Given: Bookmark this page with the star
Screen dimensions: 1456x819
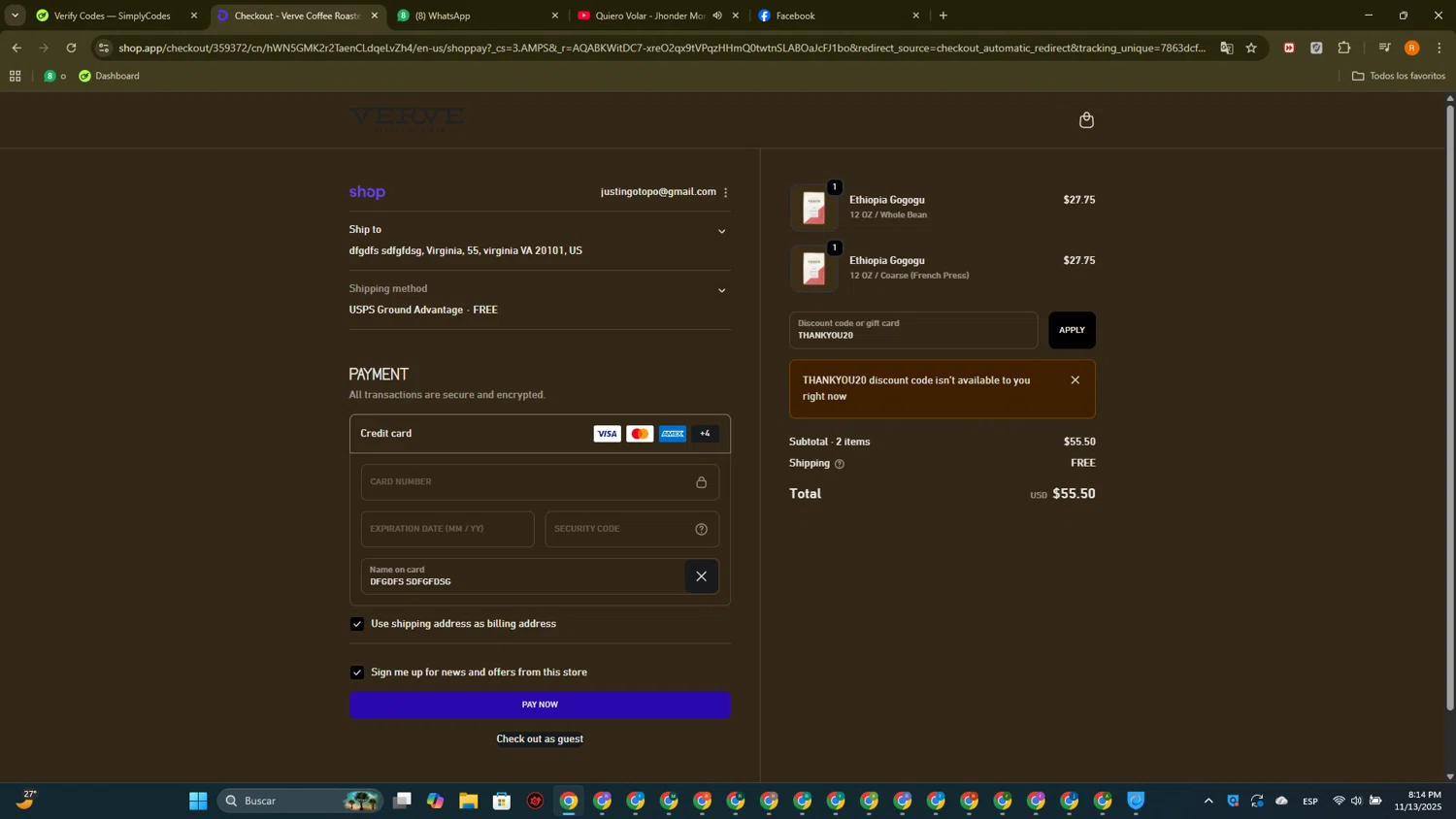Looking at the screenshot, I should (1251, 48).
